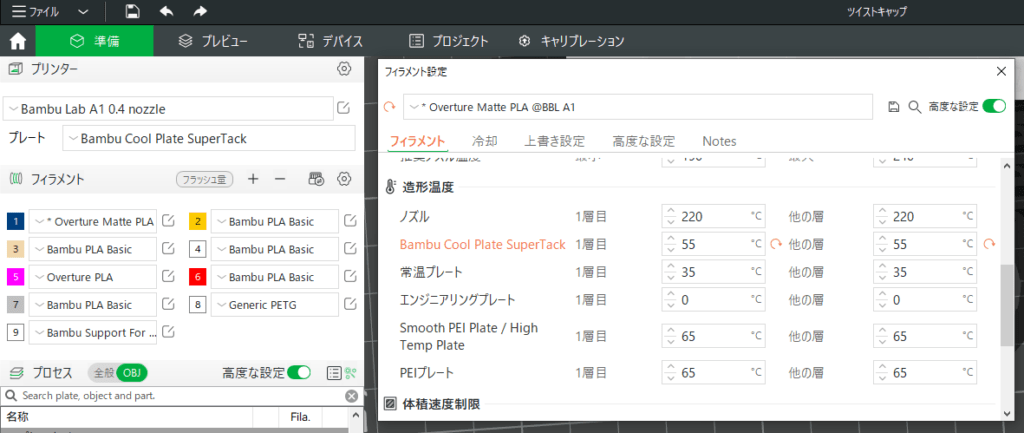Click filament 5 magenta color swatch
The image size is (1024, 433).
16,277
